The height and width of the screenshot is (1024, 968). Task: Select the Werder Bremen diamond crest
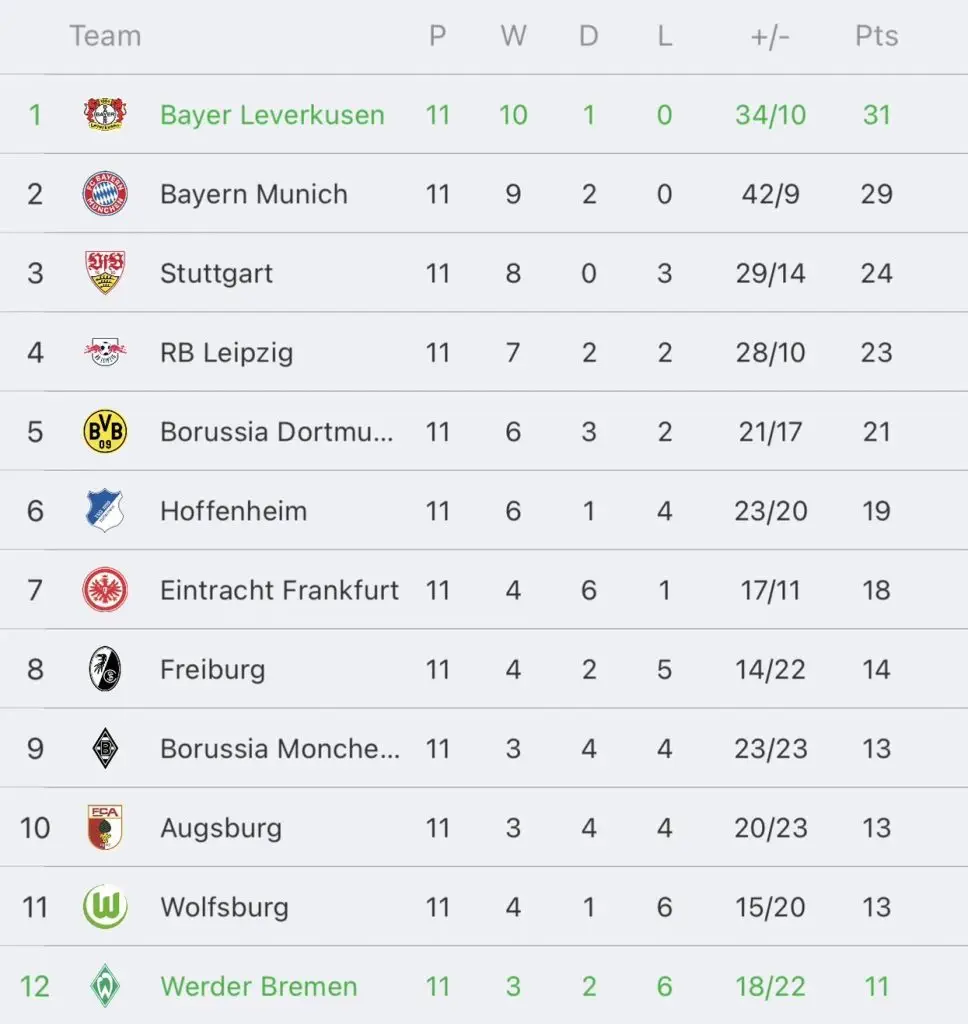click(105, 985)
